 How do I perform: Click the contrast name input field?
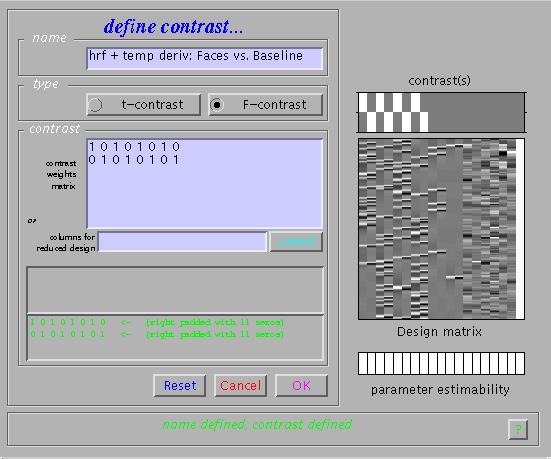click(x=204, y=59)
